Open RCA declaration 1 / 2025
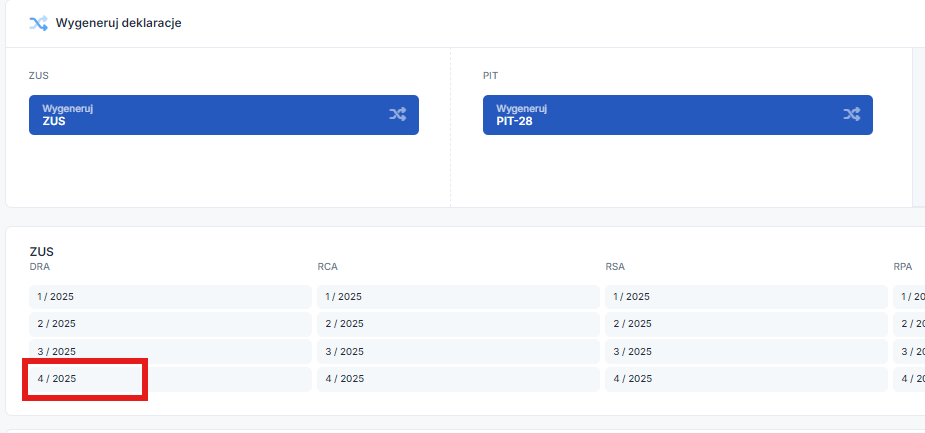The width and height of the screenshot is (925, 433). pos(458,297)
